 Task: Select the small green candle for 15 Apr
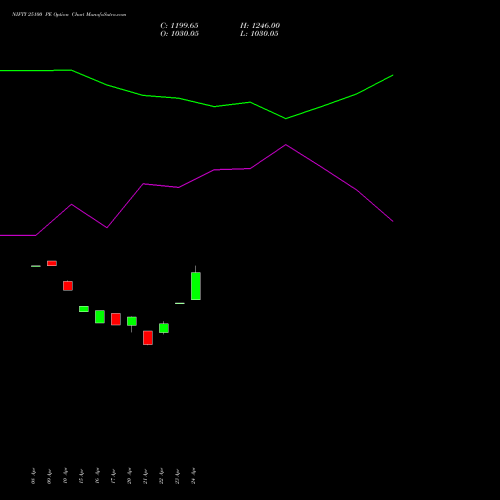click(x=84, y=309)
